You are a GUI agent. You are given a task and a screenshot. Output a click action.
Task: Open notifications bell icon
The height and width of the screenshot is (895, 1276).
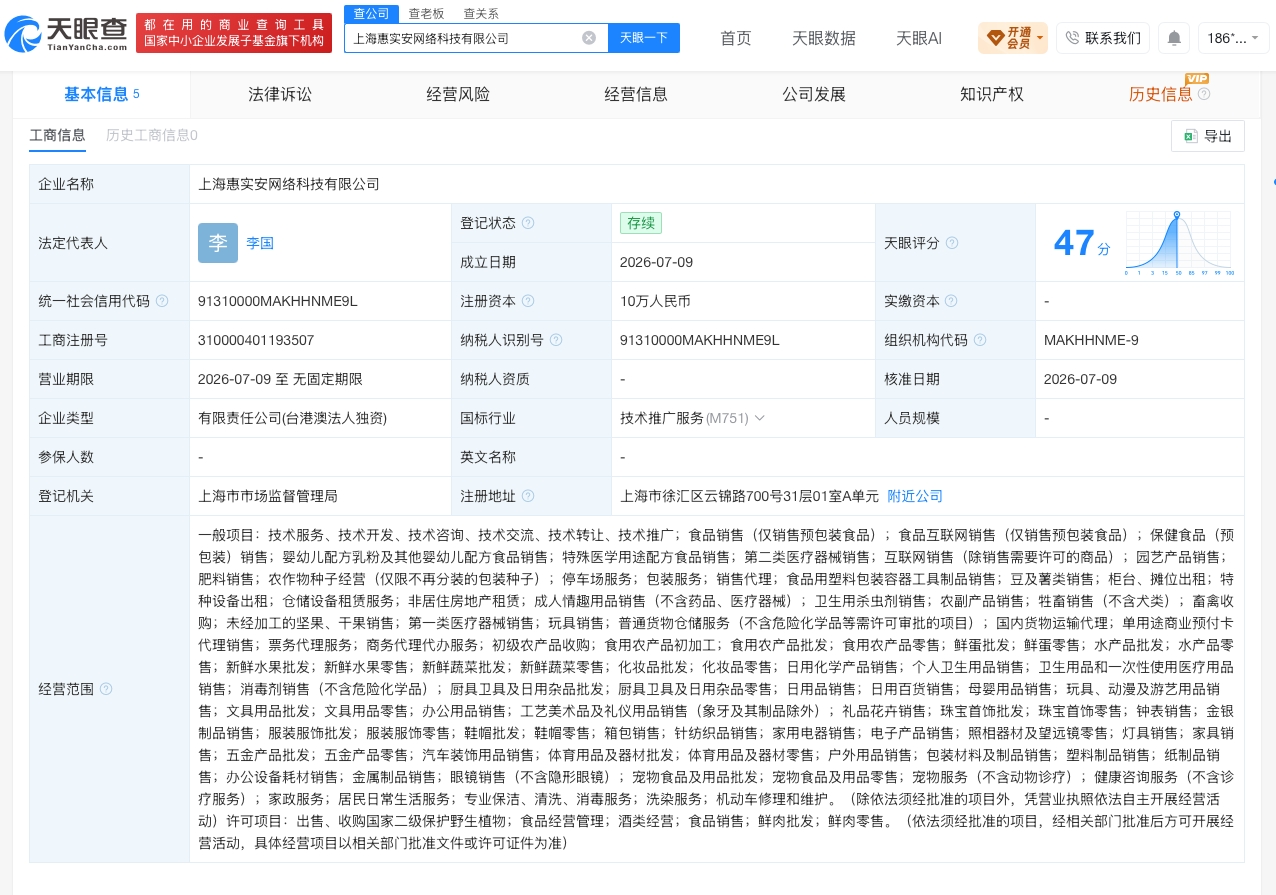1174,38
